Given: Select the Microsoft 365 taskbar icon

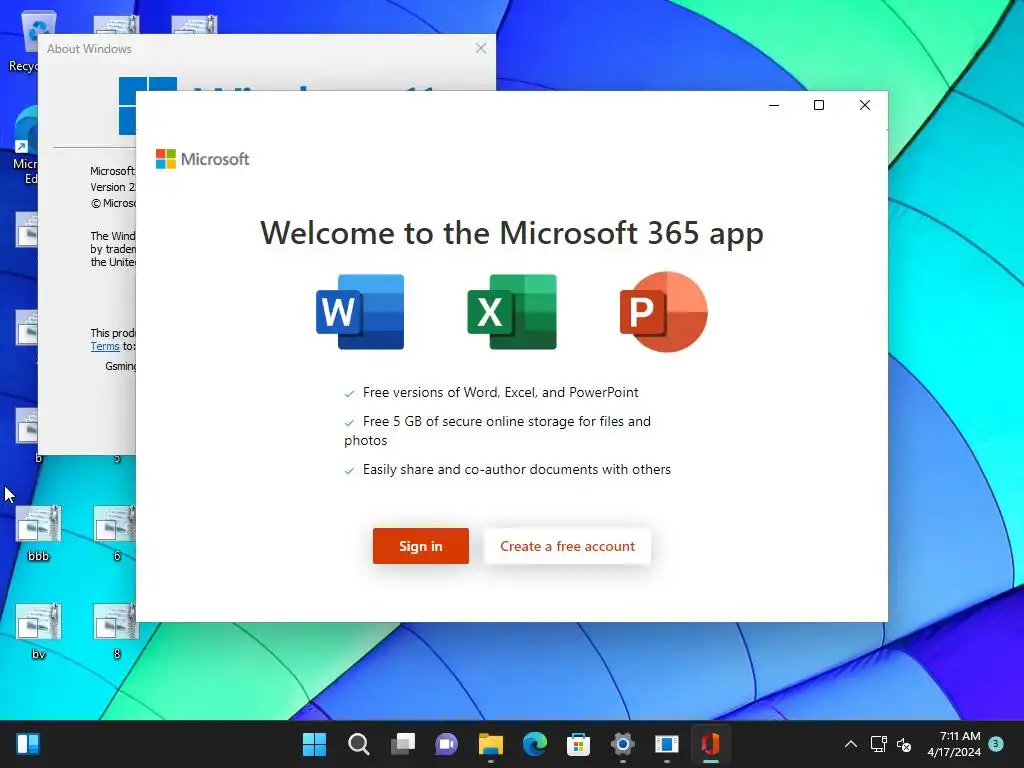Looking at the screenshot, I should pos(711,744).
